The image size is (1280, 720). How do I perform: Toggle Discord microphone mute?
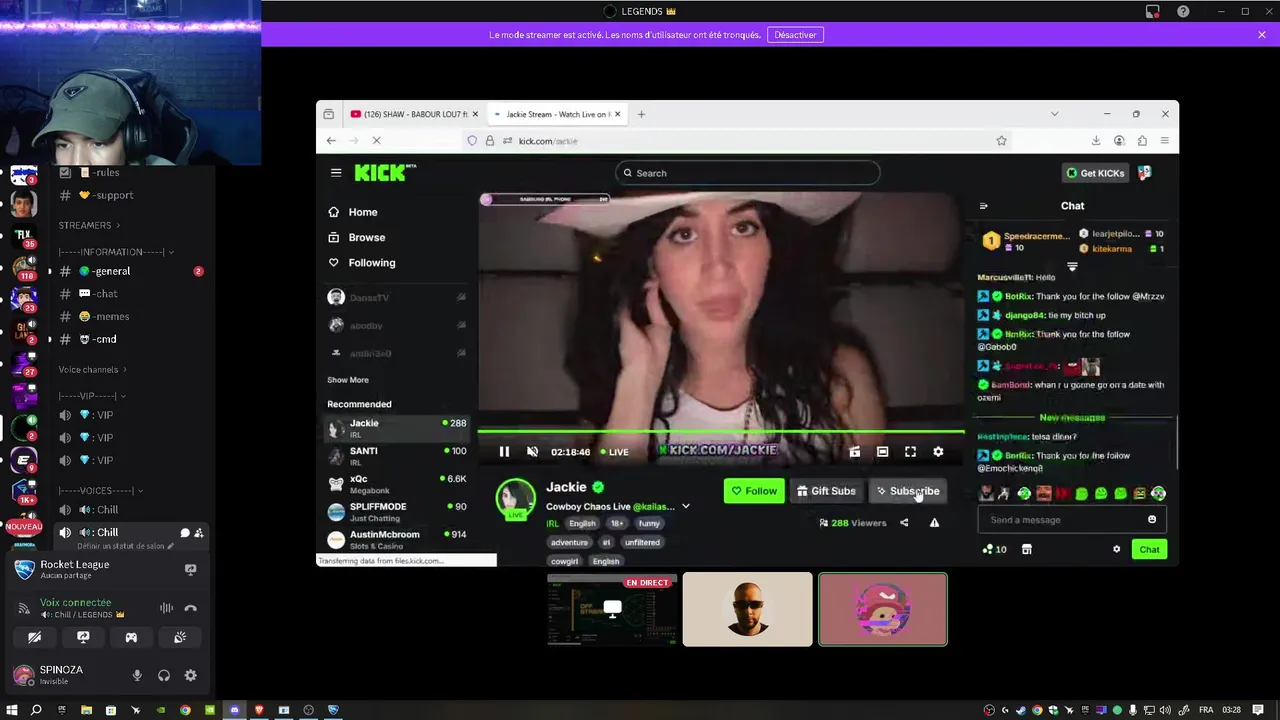[137, 676]
